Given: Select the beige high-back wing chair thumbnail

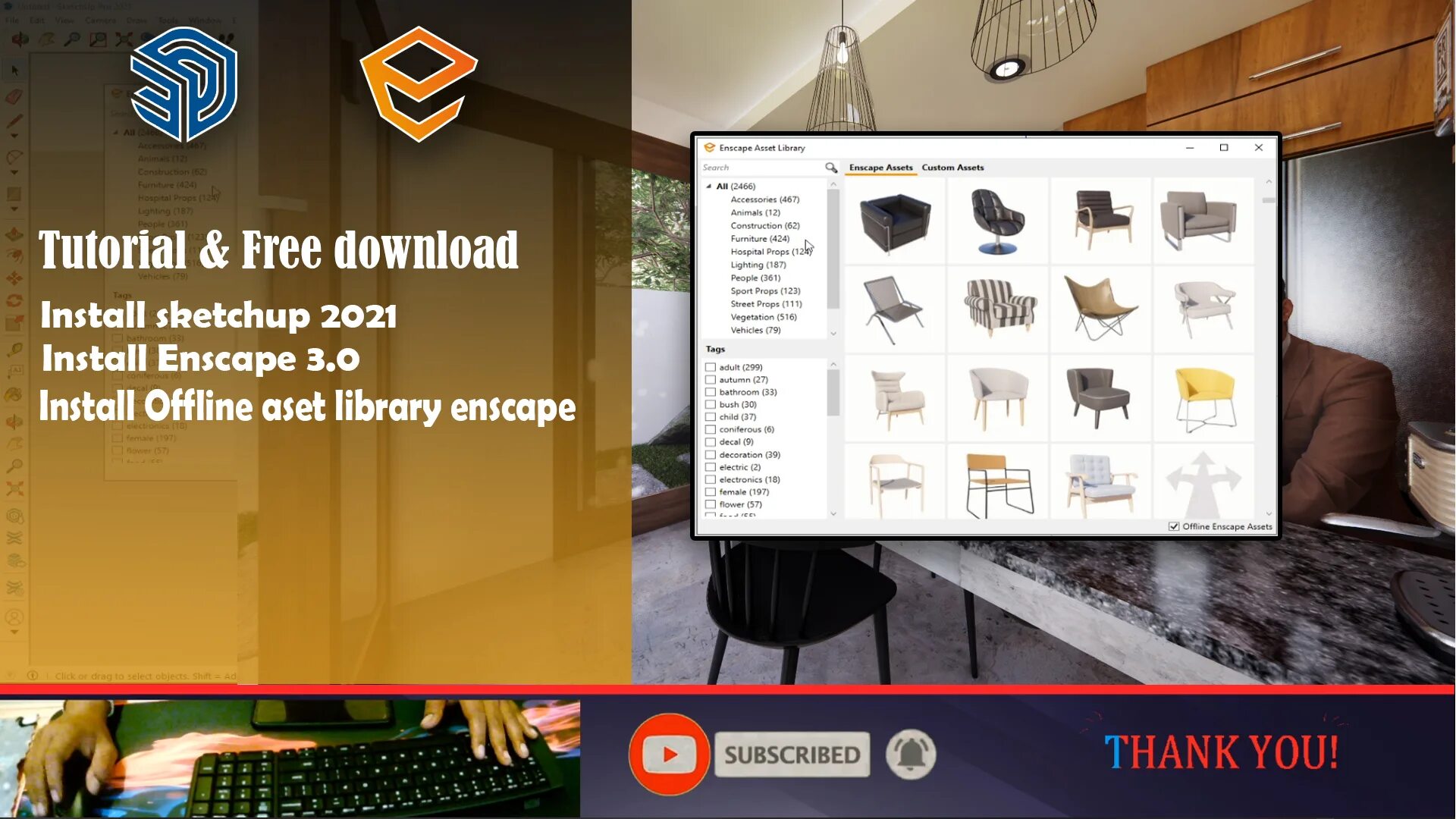Looking at the screenshot, I should 895,398.
